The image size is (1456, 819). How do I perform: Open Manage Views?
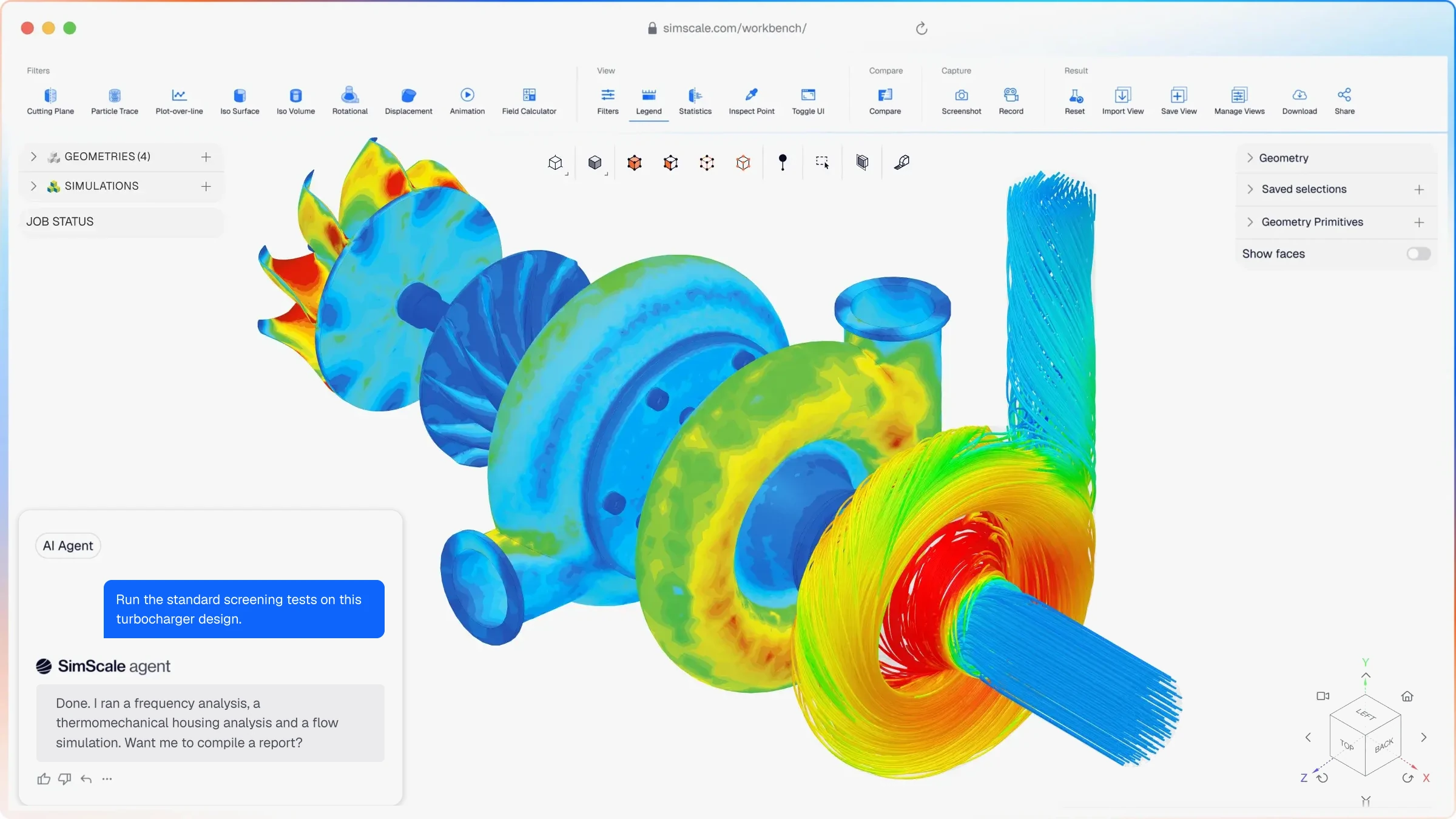coord(1239,101)
